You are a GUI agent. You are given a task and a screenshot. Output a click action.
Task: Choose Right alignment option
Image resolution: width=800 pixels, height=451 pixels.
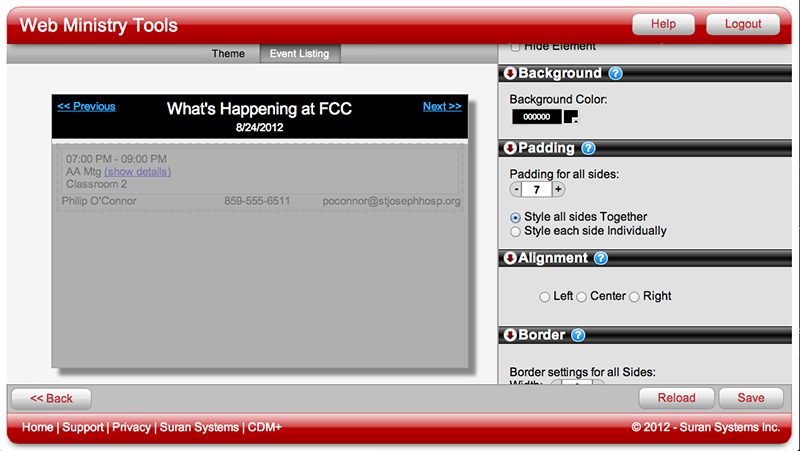pos(634,297)
